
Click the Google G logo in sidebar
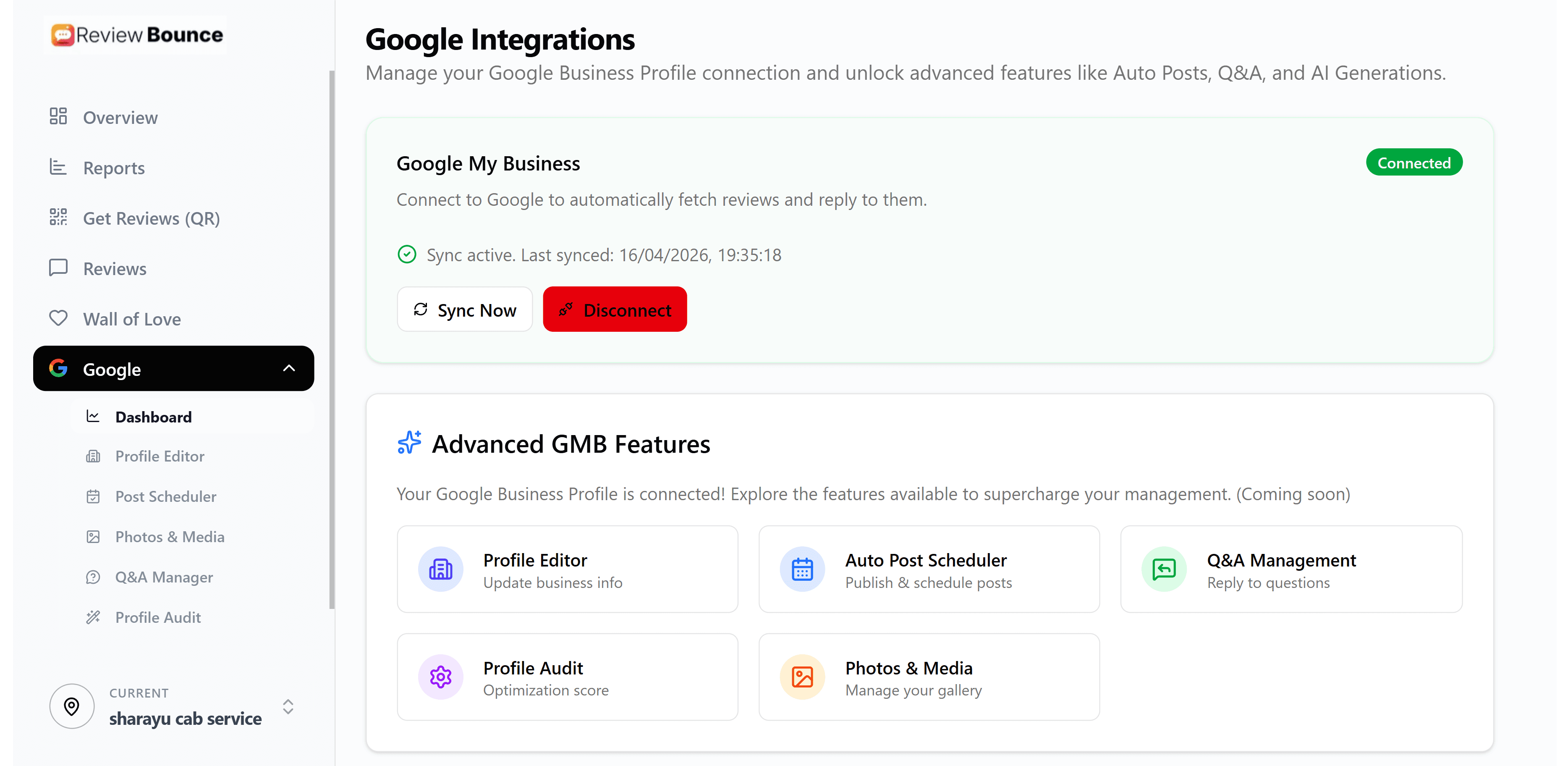[58, 368]
